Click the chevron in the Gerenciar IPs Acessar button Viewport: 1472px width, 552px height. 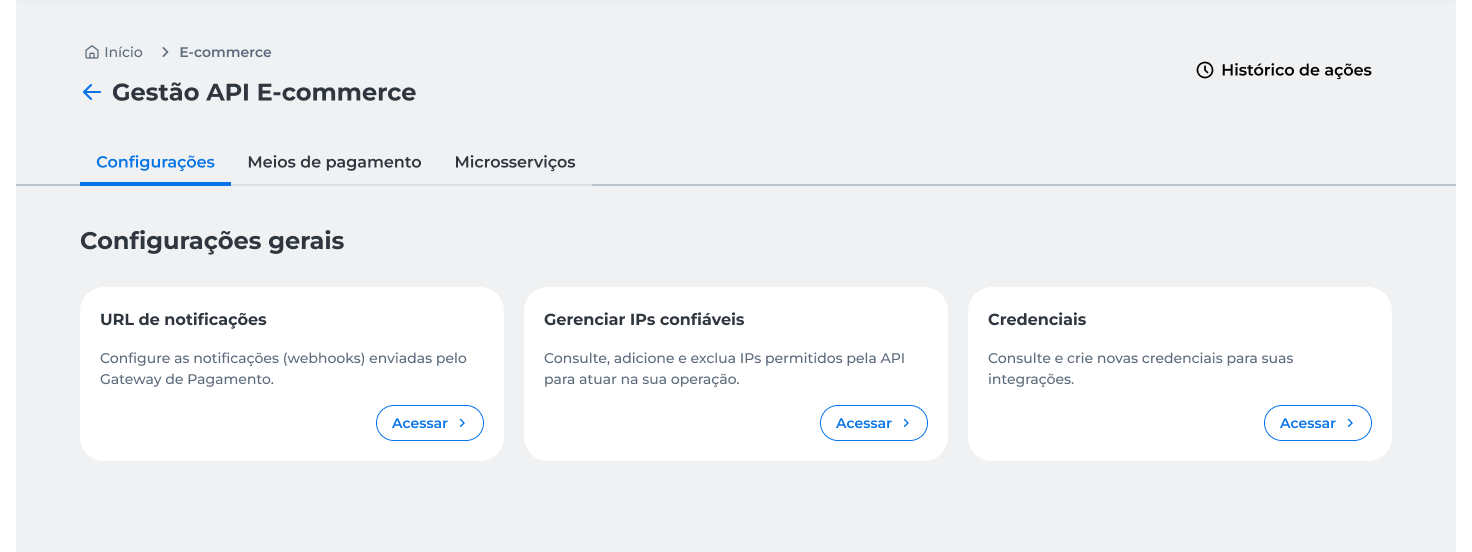pos(906,423)
